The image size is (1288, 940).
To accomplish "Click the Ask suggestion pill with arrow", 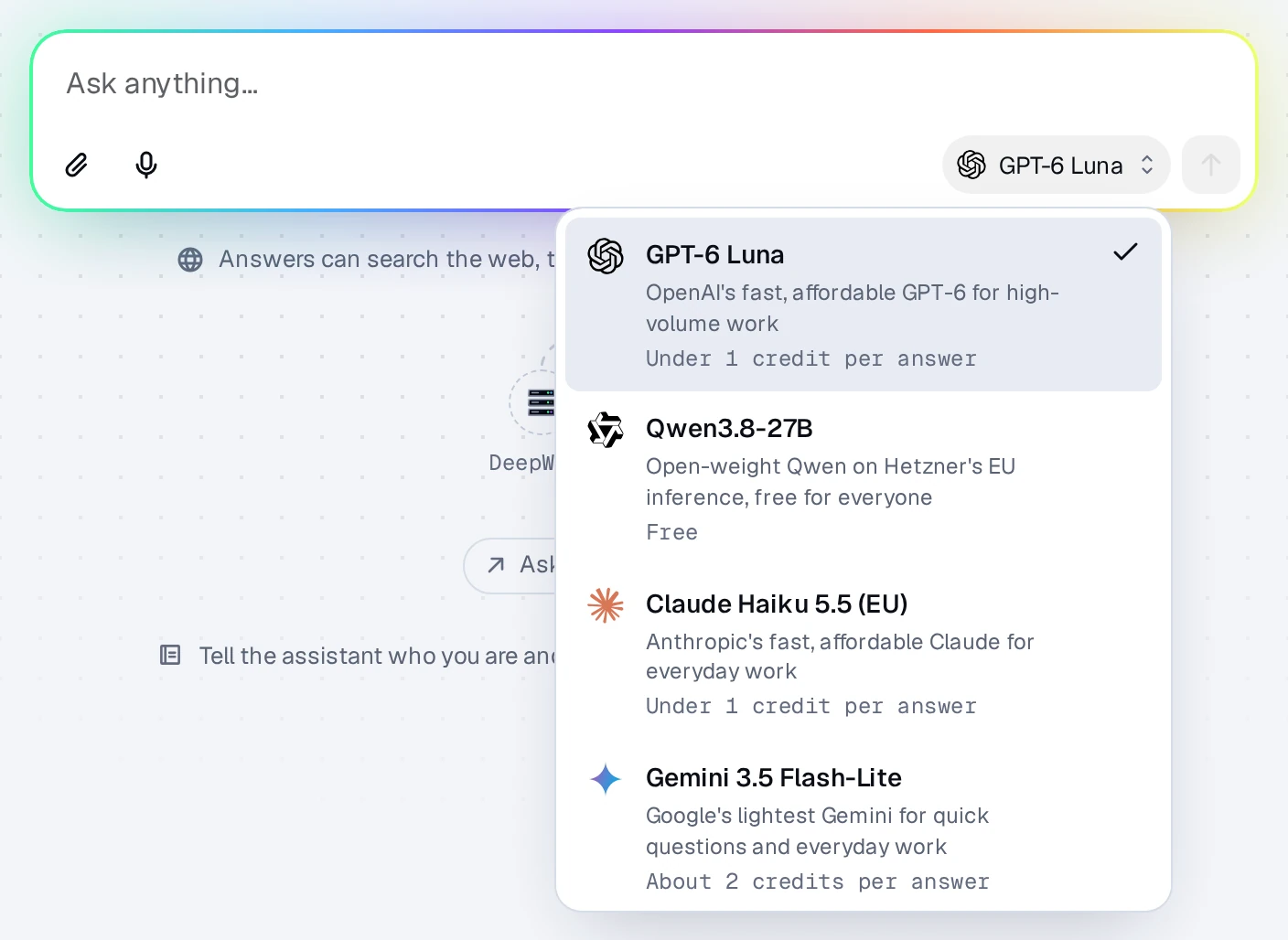I will (x=512, y=565).
